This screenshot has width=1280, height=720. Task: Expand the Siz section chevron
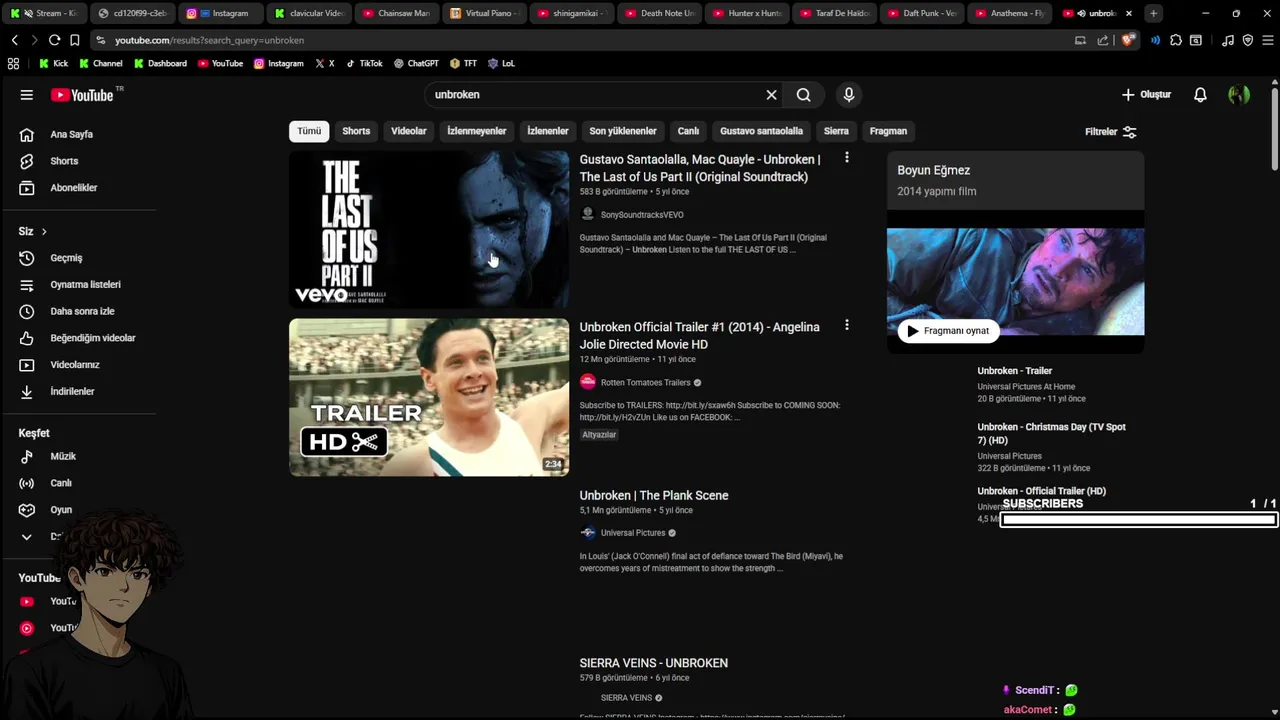pos(44,232)
